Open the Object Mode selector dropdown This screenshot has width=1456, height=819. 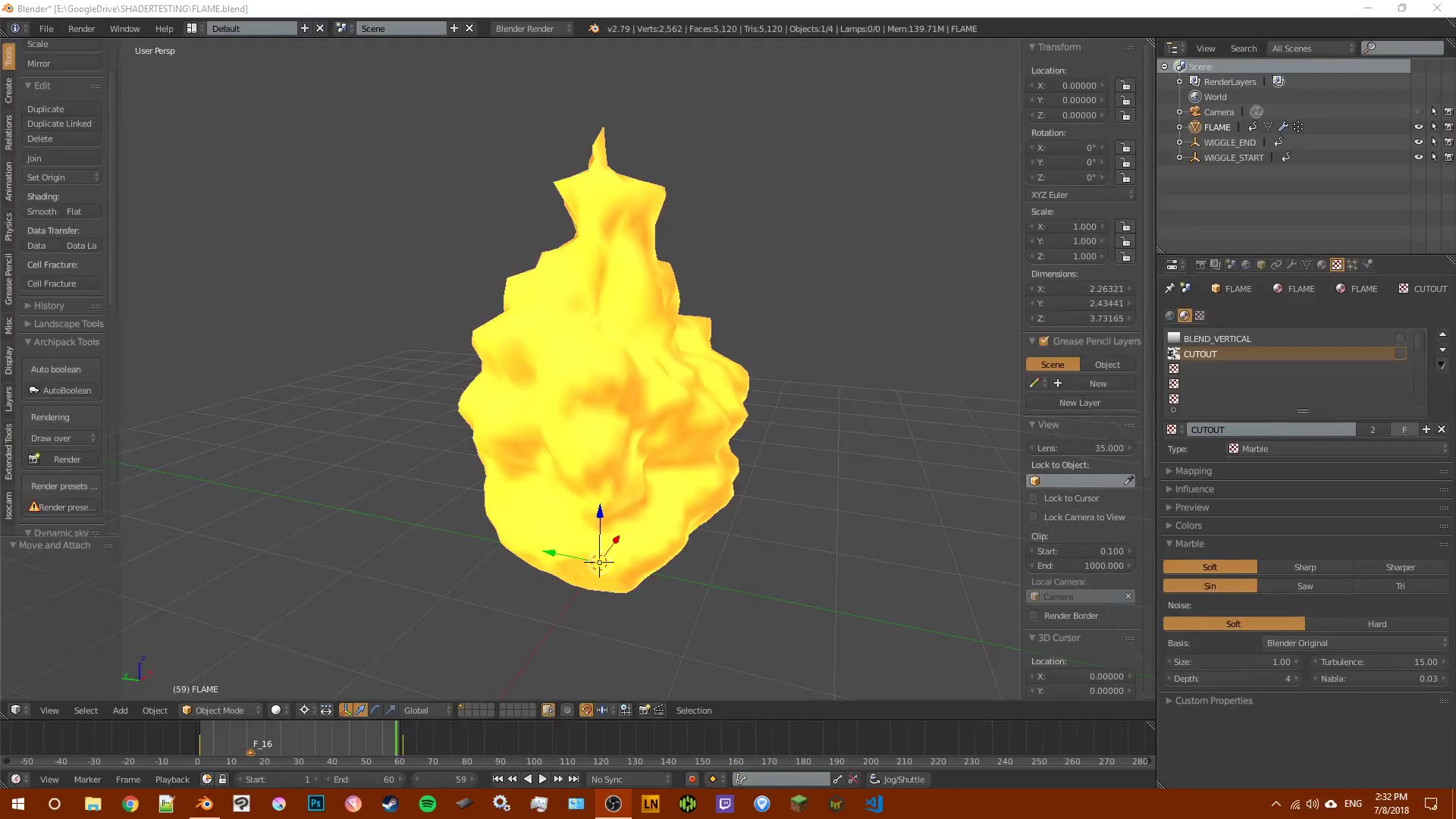click(220, 711)
